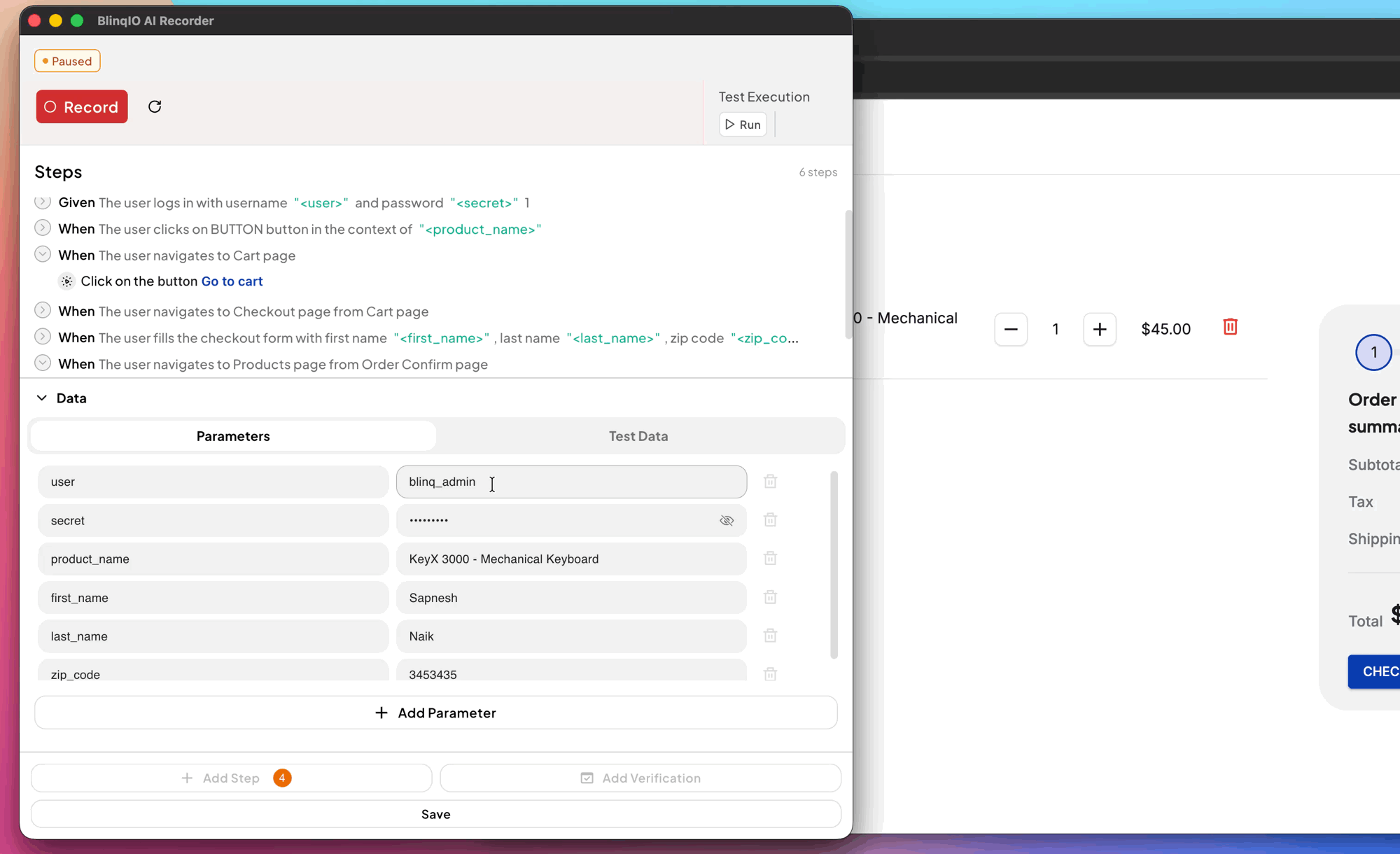Click the Add Parameter button

[x=435, y=713]
